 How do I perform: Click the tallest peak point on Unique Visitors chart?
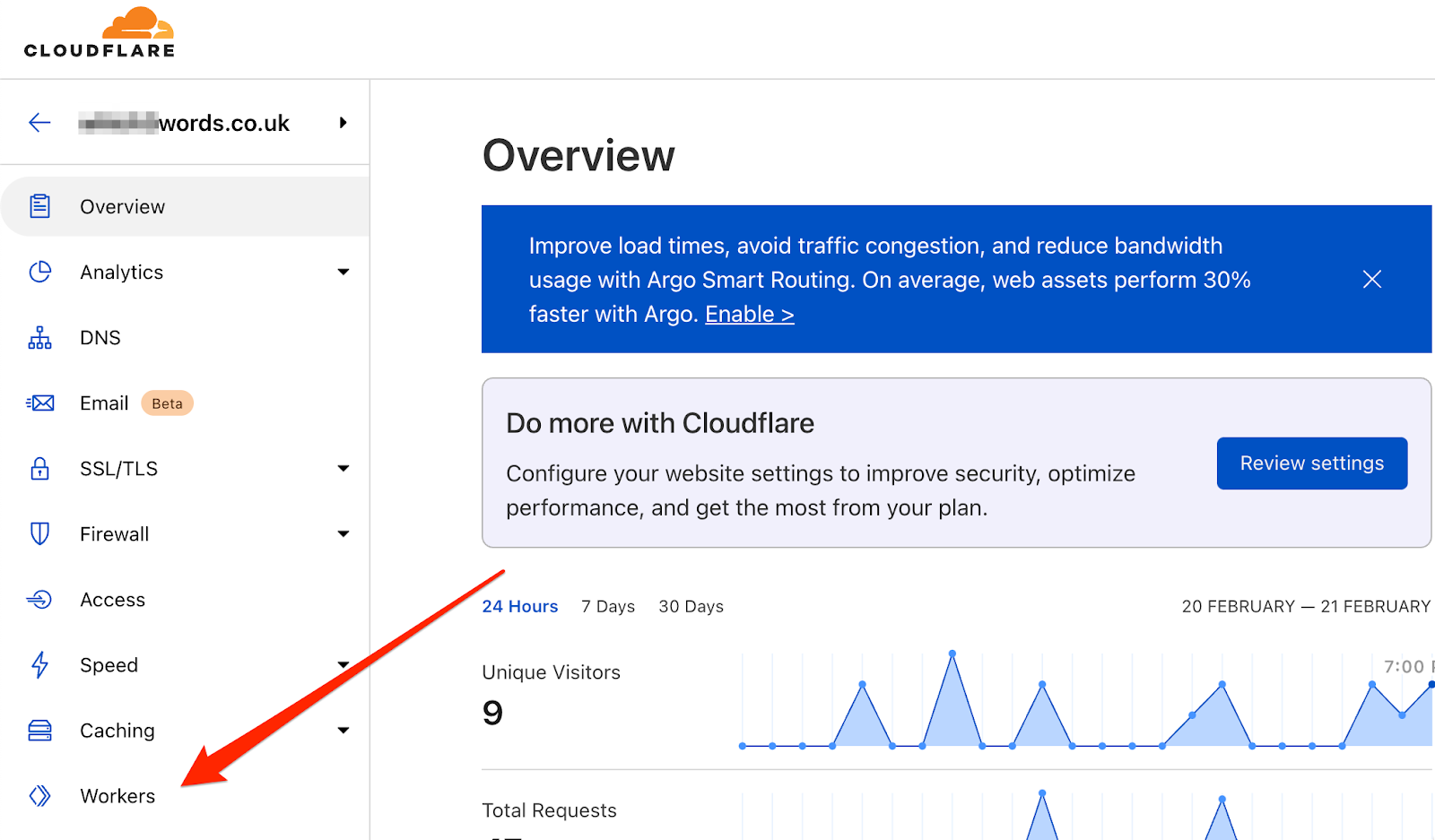point(952,654)
